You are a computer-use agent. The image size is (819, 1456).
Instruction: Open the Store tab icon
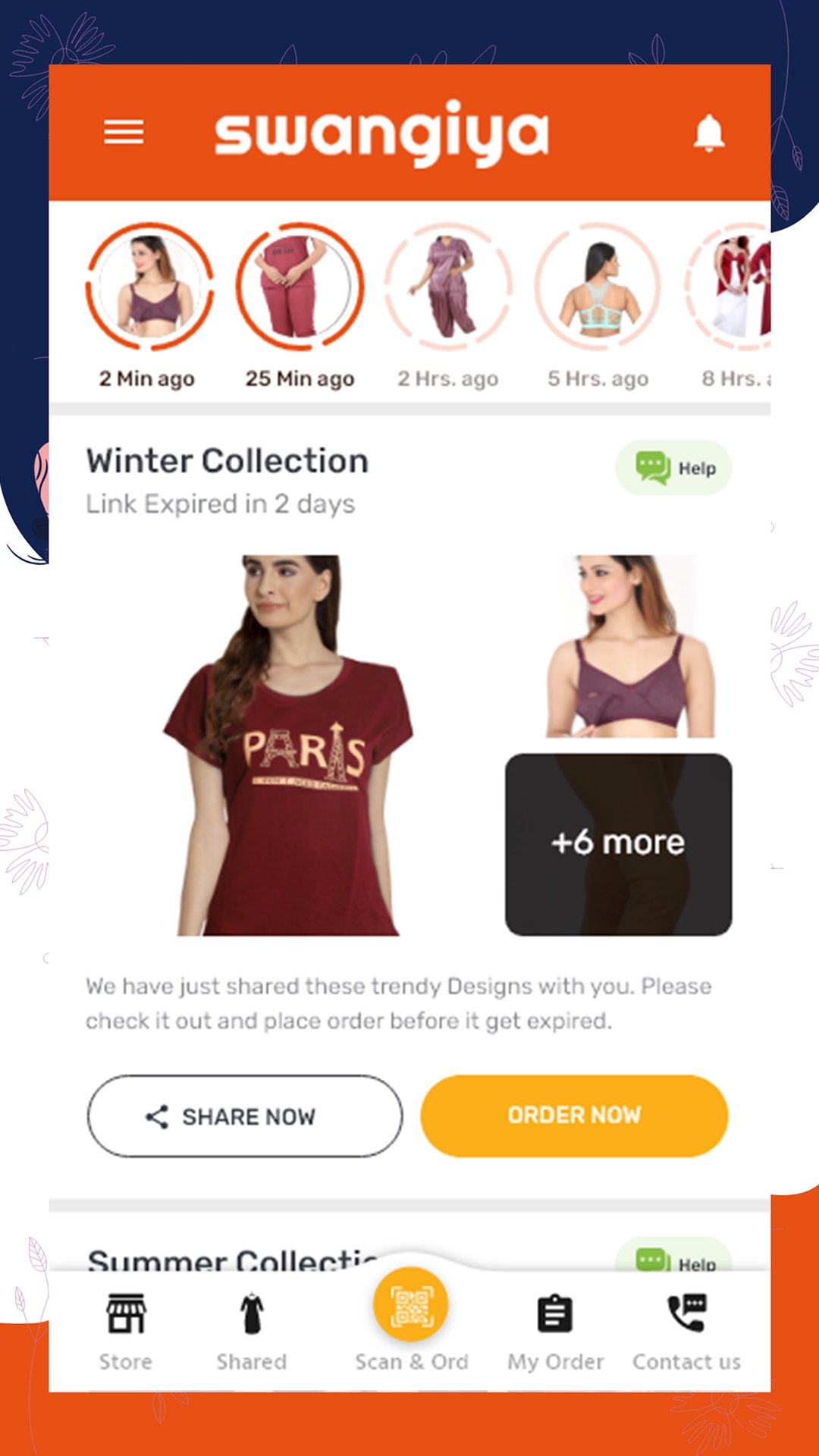point(126,1313)
